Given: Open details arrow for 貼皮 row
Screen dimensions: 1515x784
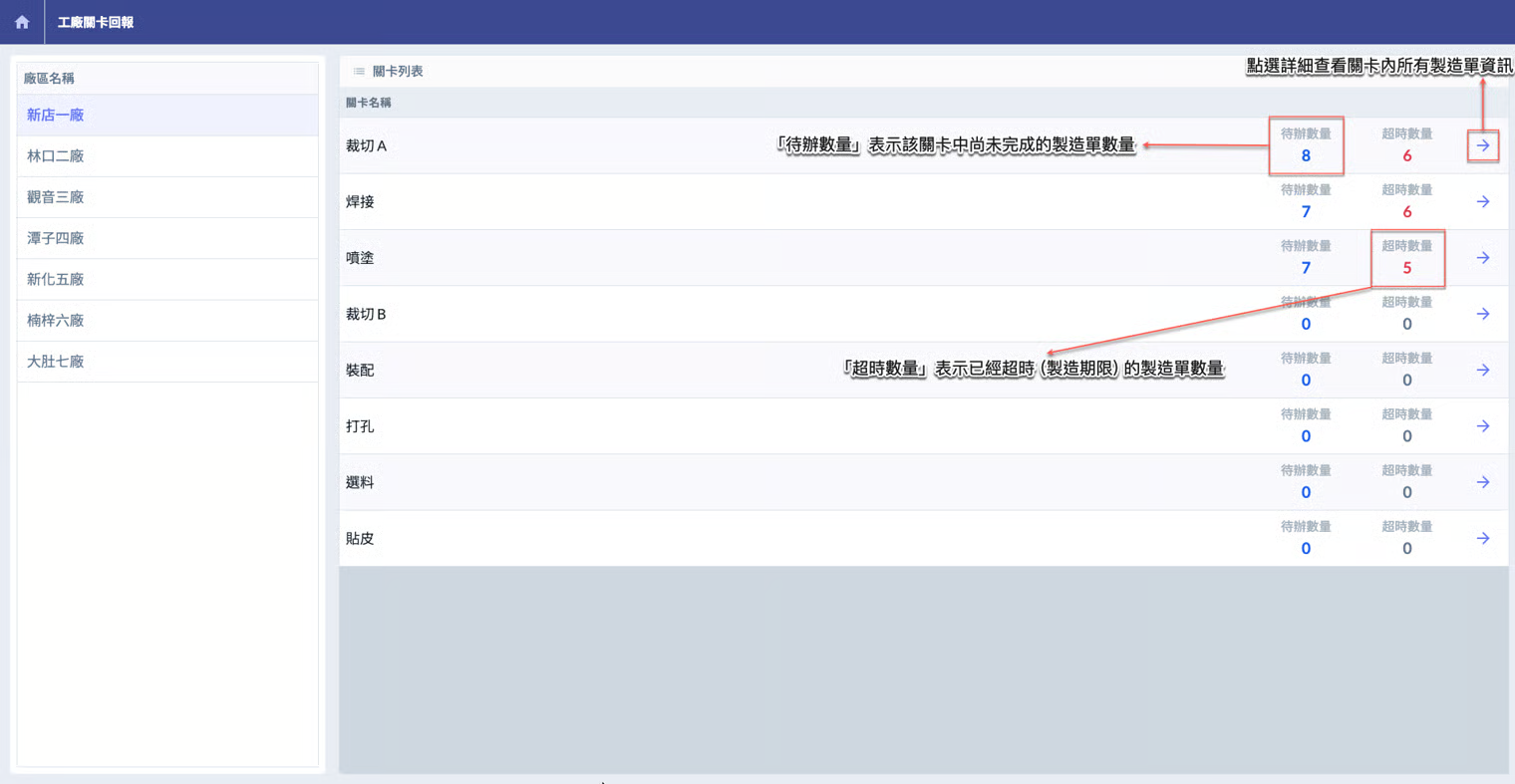Looking at the screenshot, I should click(x=1483, y=539).
